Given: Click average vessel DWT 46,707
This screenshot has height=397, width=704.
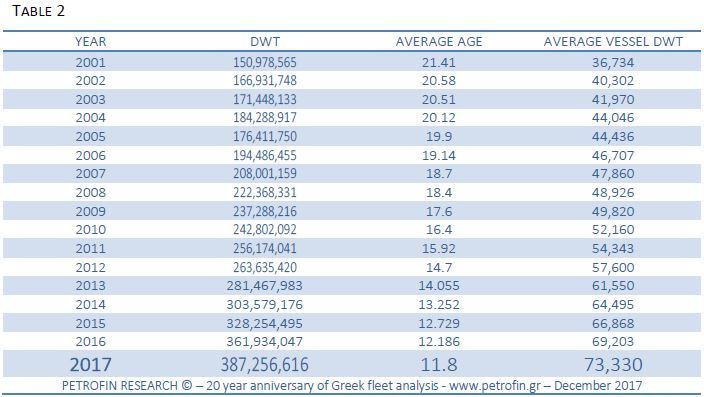Looking at the screenshot, I should [613, 155].
